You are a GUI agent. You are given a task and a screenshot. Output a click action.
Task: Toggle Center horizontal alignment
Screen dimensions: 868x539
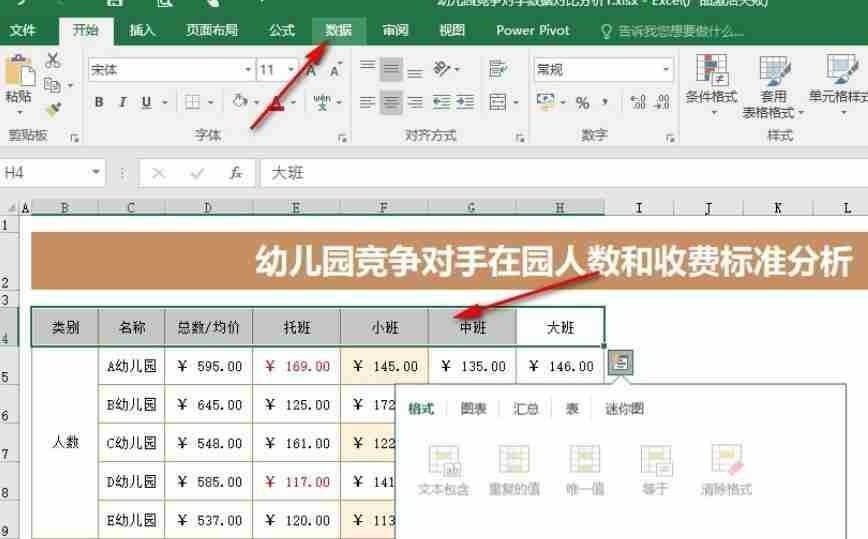tap(391, 102)
